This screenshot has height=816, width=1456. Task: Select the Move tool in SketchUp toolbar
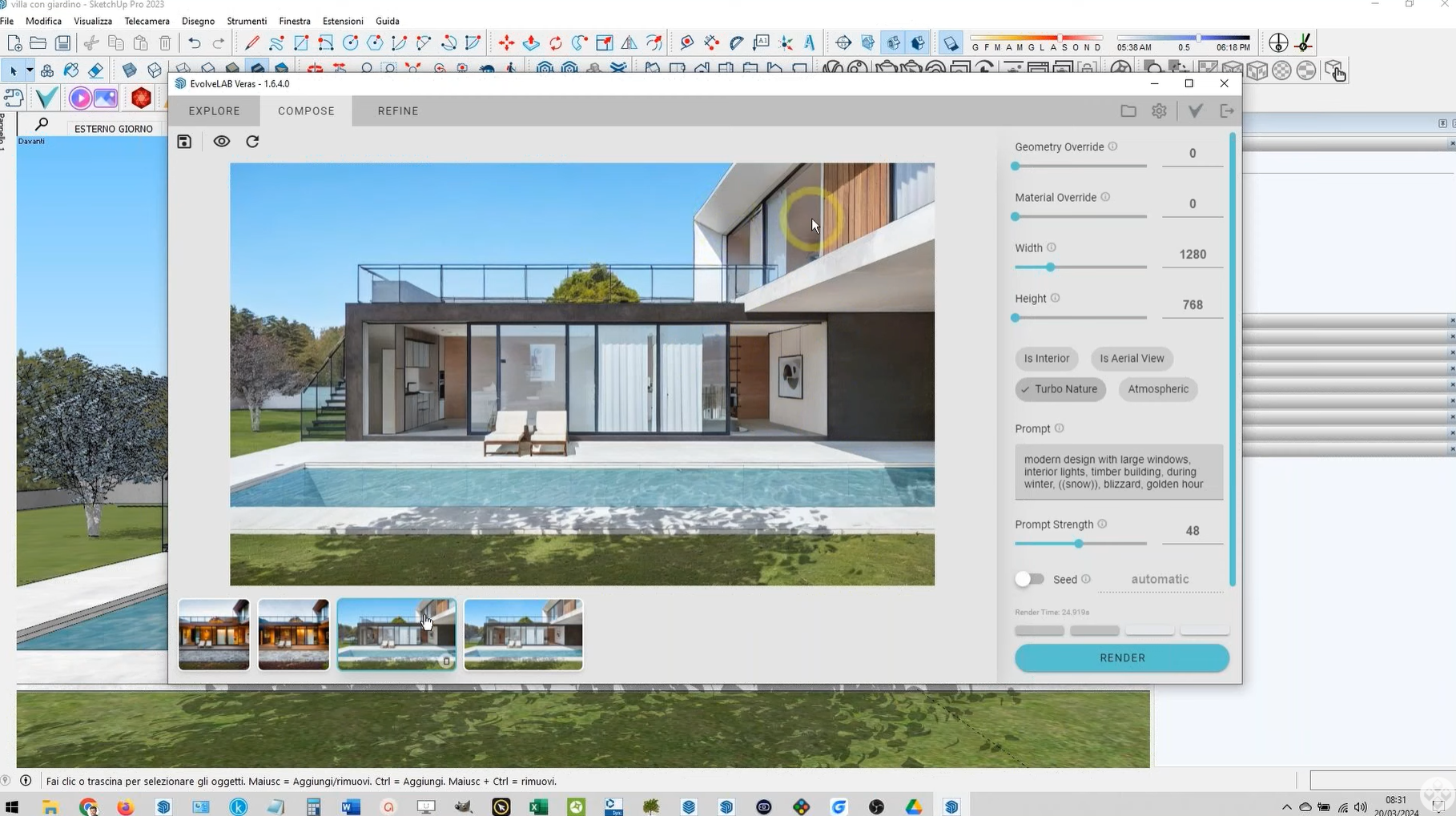(506, 43)
